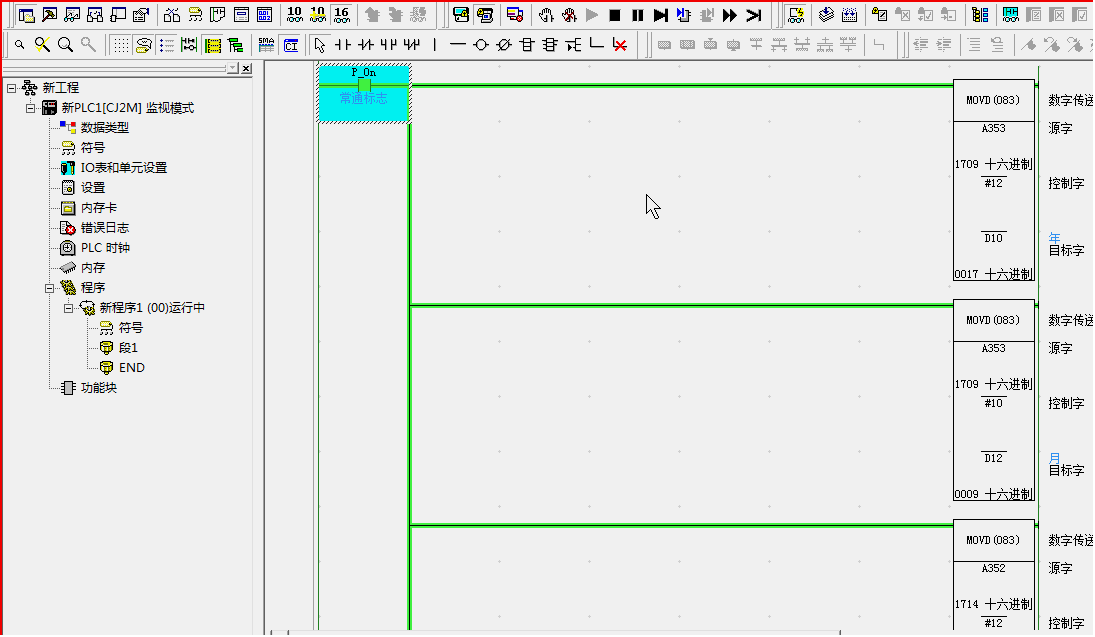Open PLC 时钟 in project tree
Screen dimensions: 1095x637
105,248
